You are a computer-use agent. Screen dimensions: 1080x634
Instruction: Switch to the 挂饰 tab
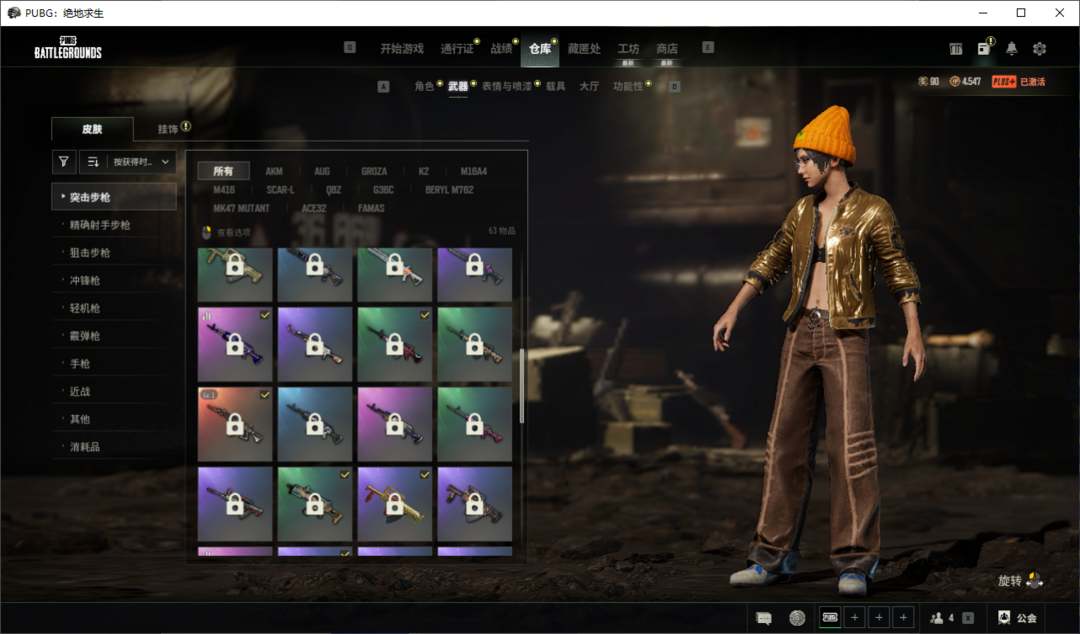[168, 129]
